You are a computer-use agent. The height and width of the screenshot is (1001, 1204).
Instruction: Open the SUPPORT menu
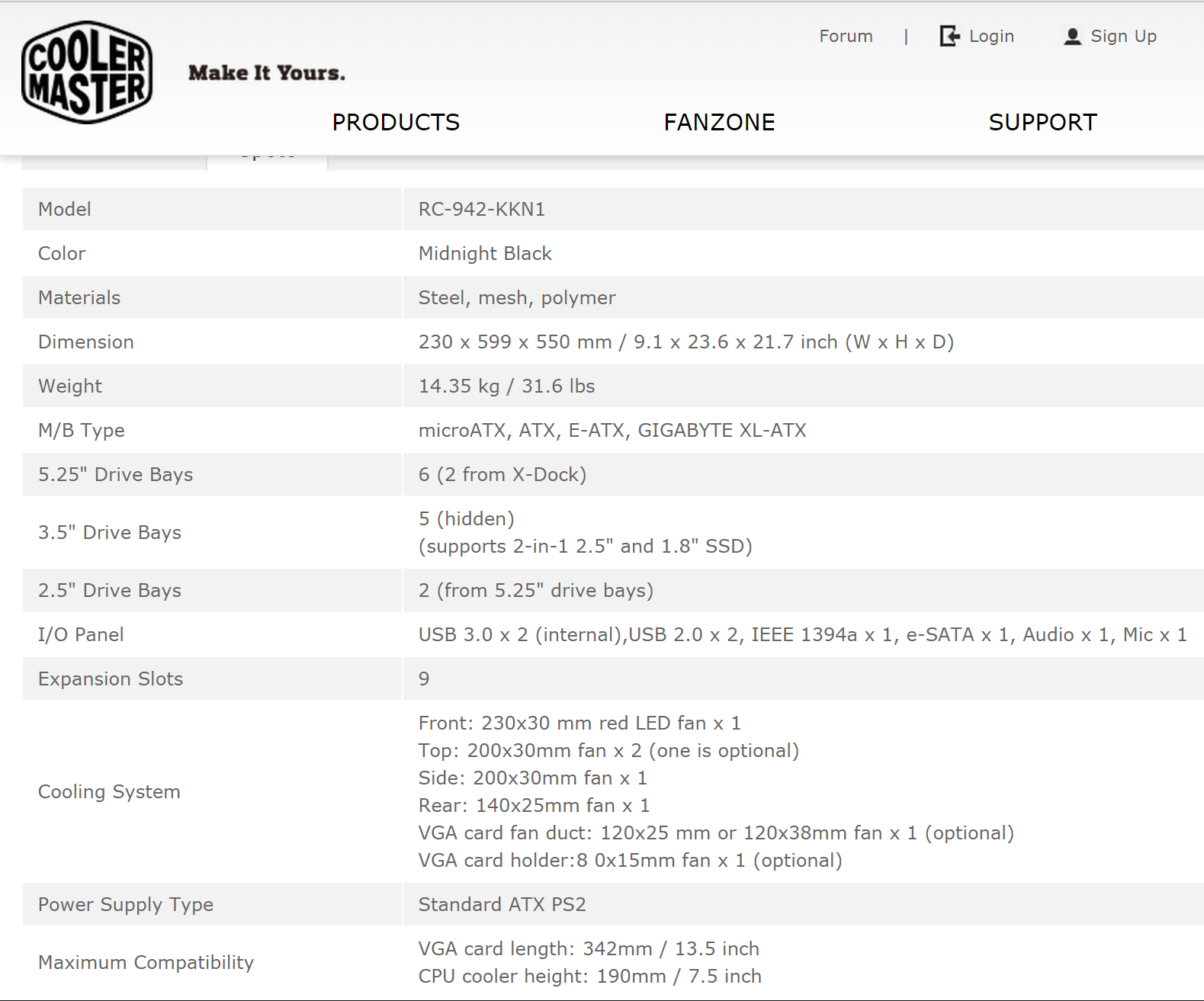1042,122
